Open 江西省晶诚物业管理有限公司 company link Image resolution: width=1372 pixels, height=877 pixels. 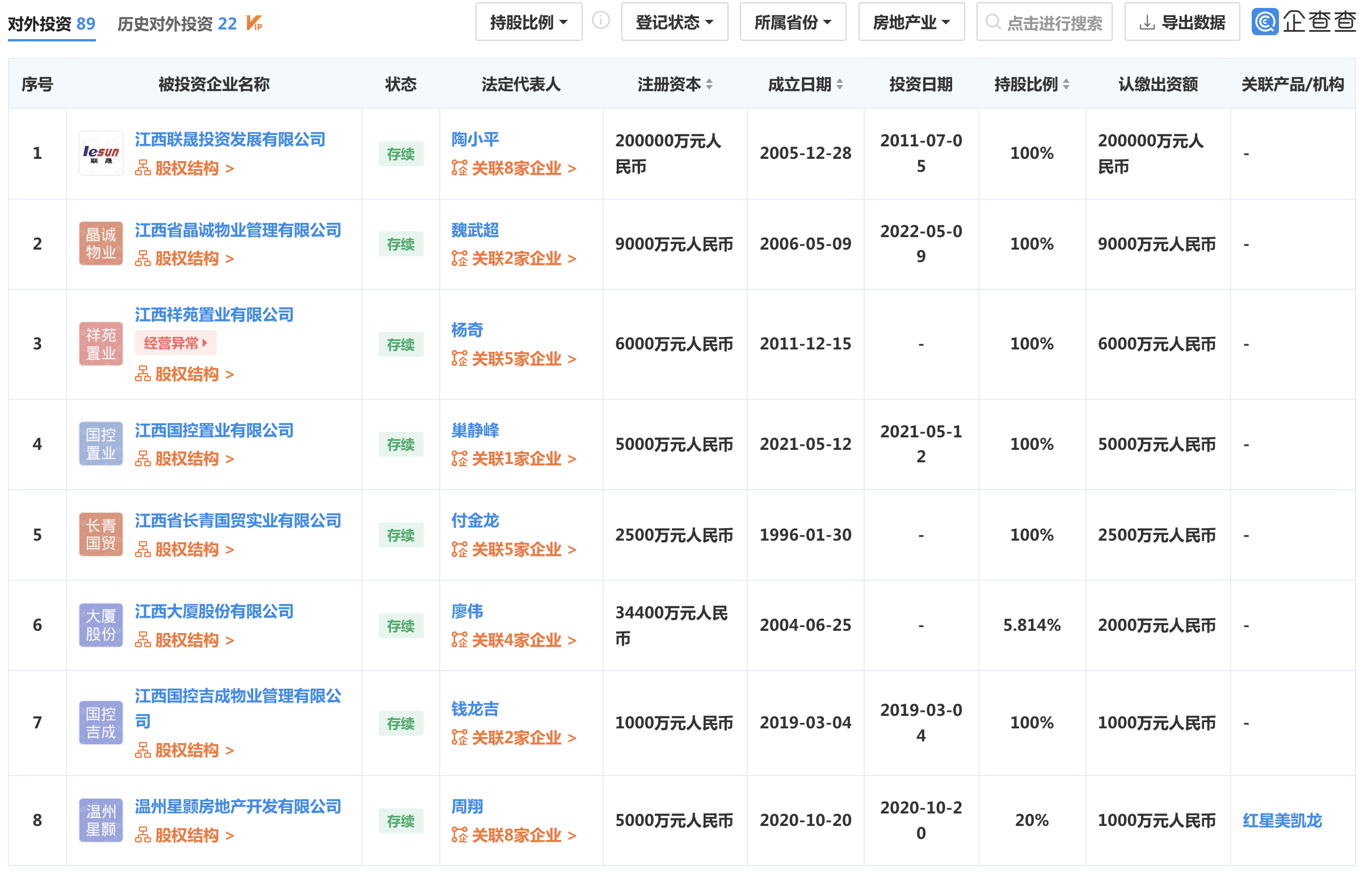click(238, 230)
